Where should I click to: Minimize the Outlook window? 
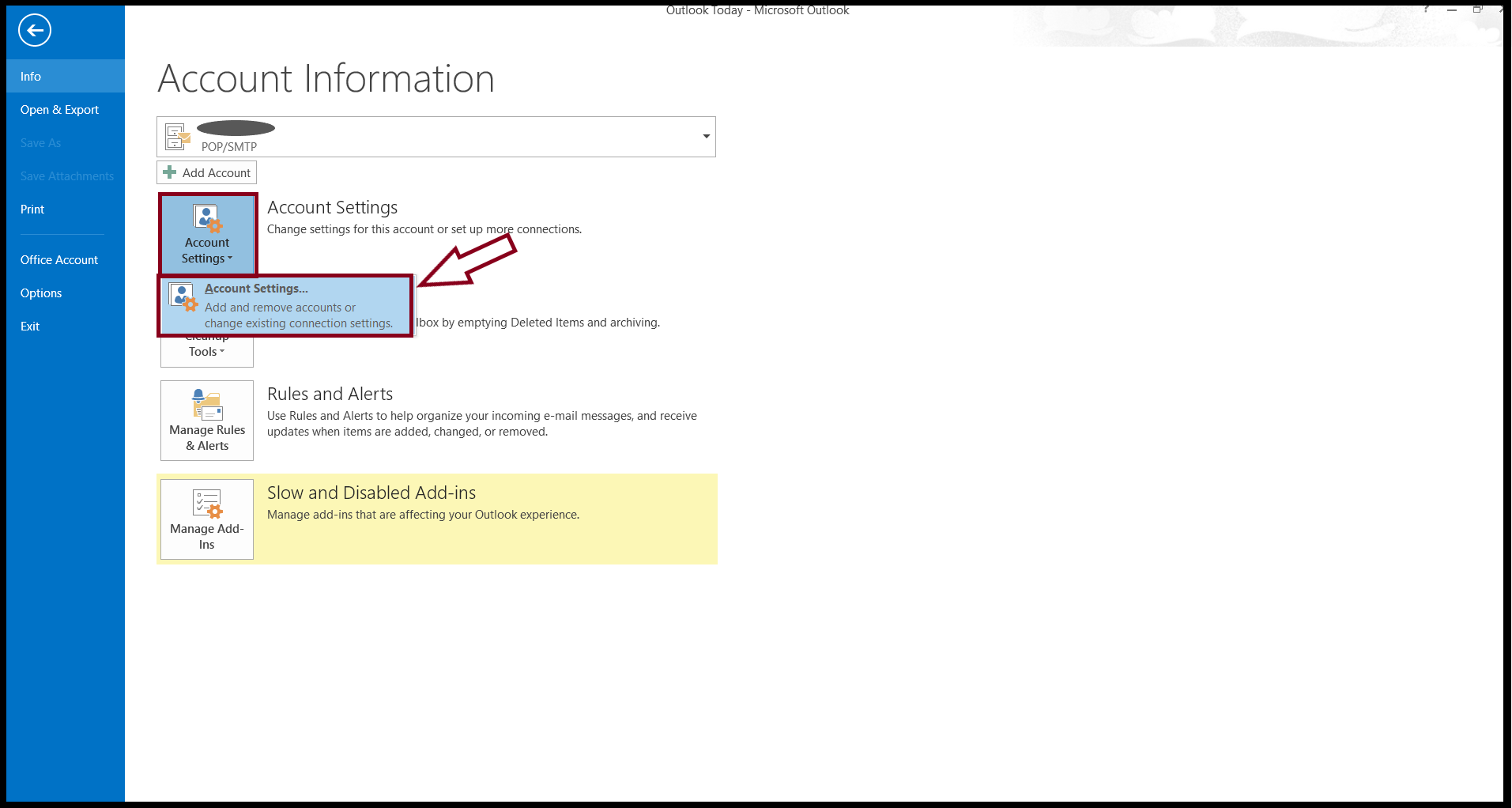click(x=1452, y=9)
